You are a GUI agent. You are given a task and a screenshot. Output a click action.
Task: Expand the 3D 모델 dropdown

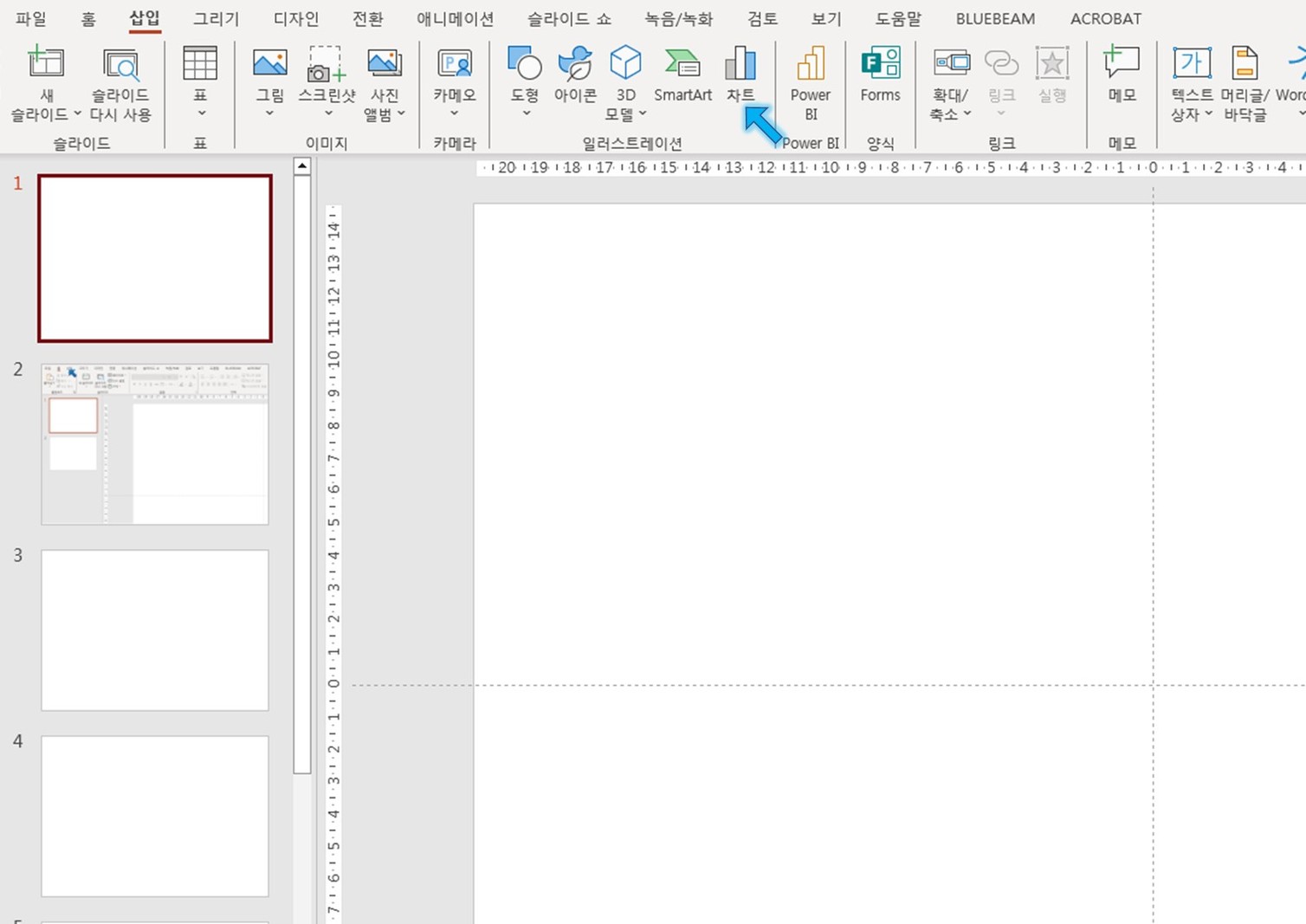click(x=642, y=114)
